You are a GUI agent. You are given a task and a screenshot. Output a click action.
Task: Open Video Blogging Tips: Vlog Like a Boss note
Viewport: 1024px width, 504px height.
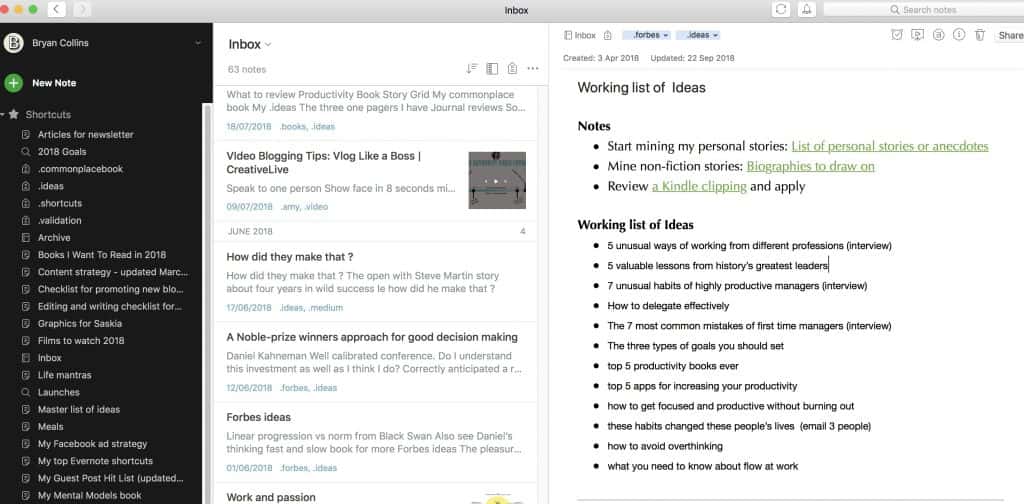tap(375, 181)
